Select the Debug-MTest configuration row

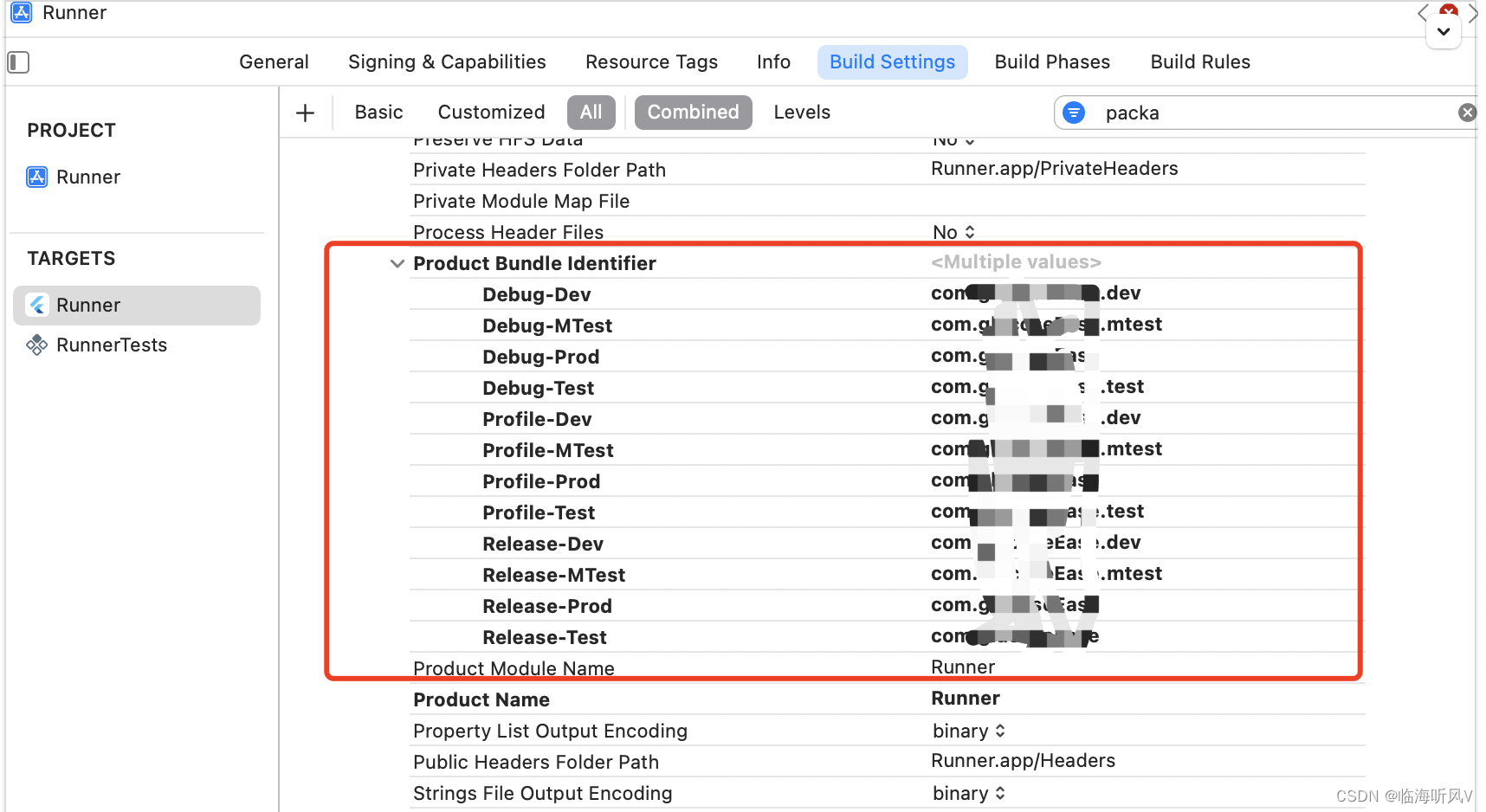tap(887, 325)
